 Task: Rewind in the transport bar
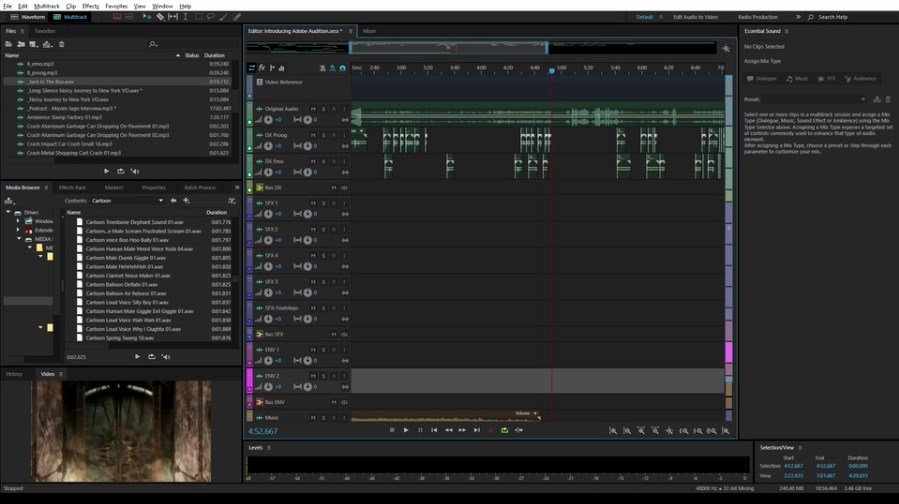pyautogui.click(x=448, y=430)
